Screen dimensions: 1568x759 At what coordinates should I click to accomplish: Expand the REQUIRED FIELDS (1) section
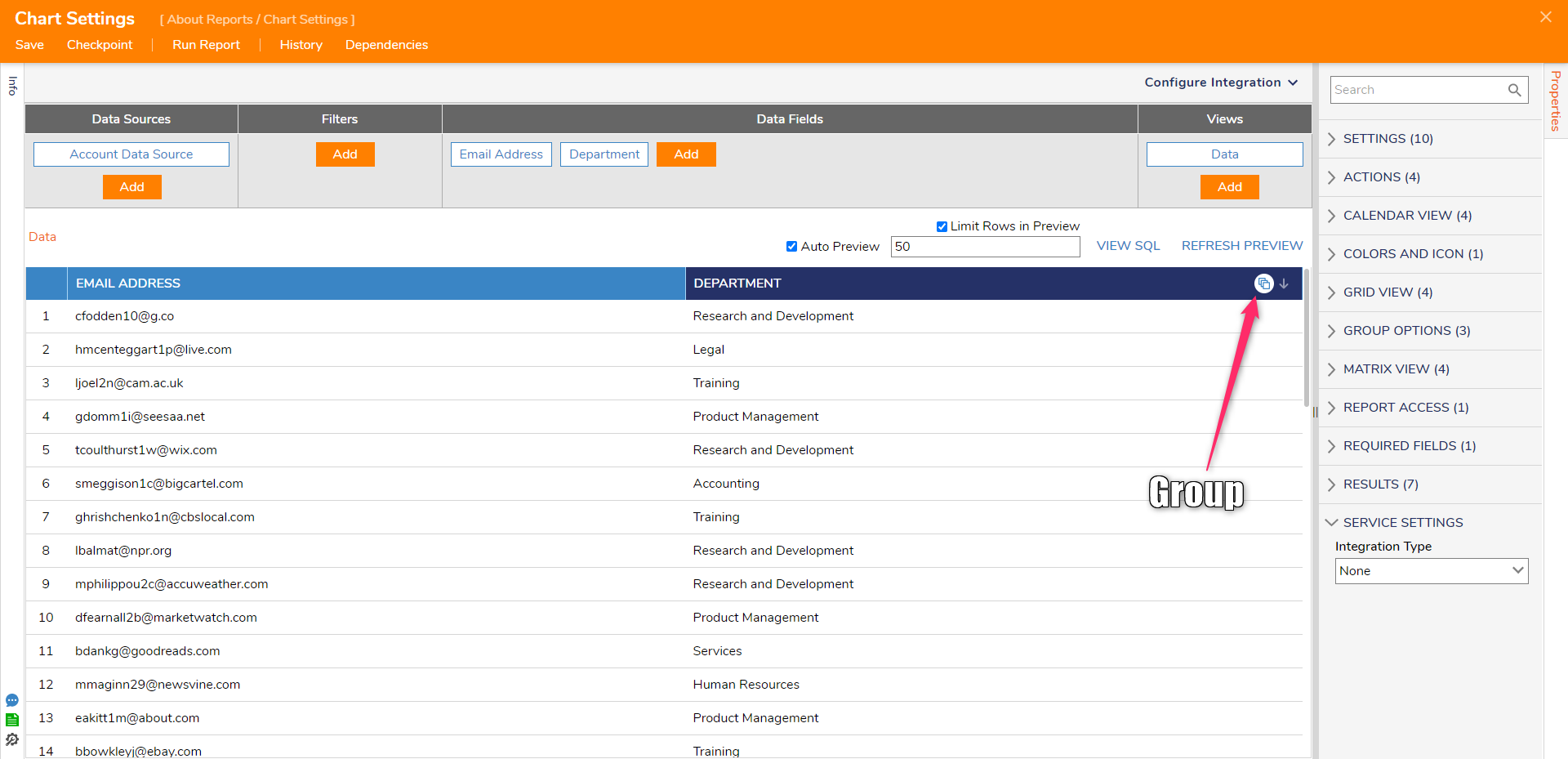[1430, 446]
